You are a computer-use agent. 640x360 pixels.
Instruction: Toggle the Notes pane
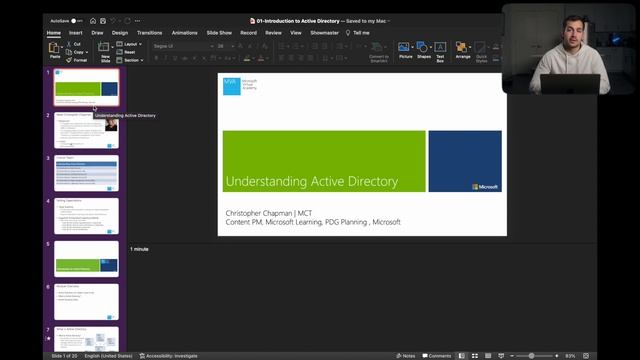coord(406,356)
